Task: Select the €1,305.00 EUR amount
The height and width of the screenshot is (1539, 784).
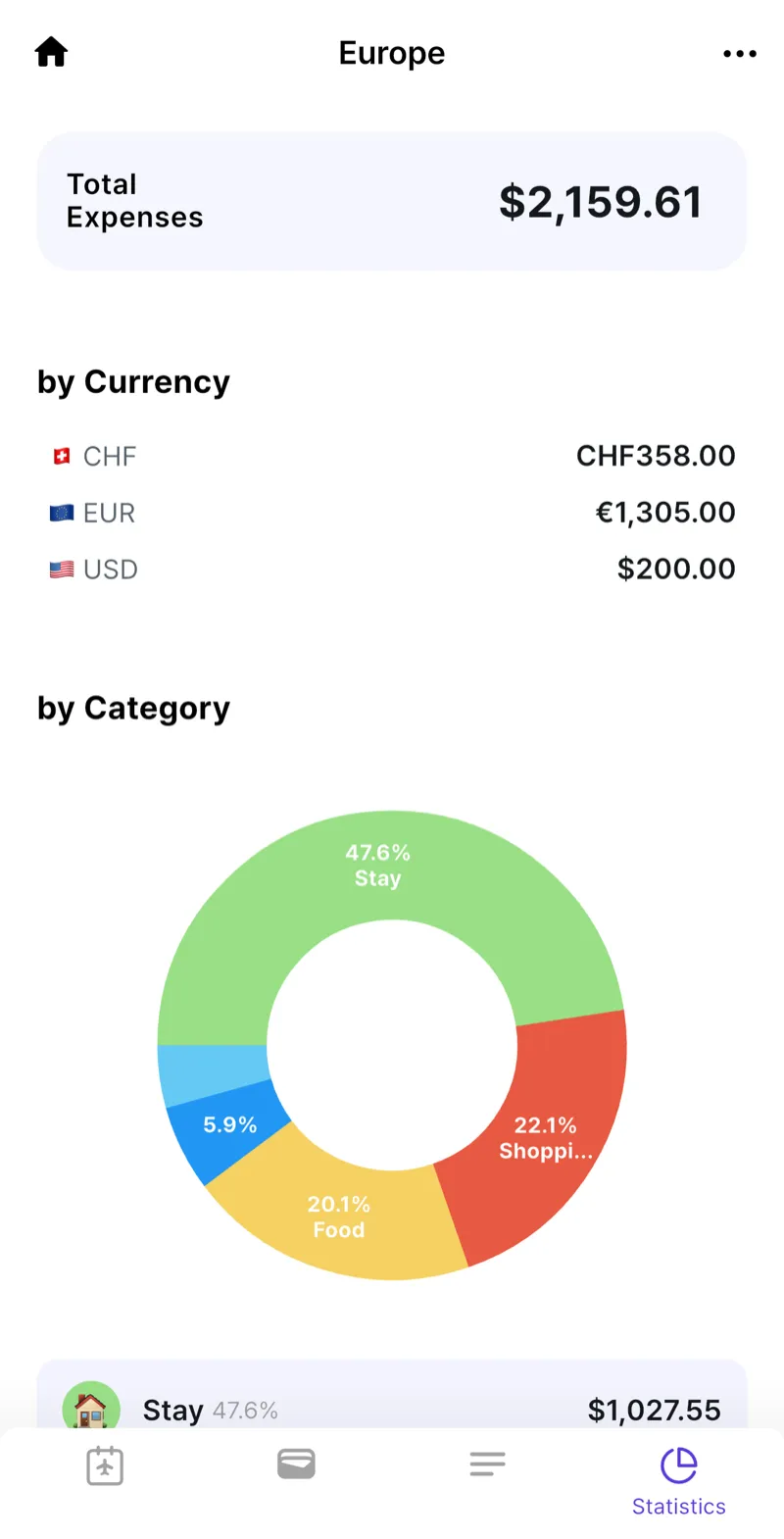Action: tap(664, 513)
